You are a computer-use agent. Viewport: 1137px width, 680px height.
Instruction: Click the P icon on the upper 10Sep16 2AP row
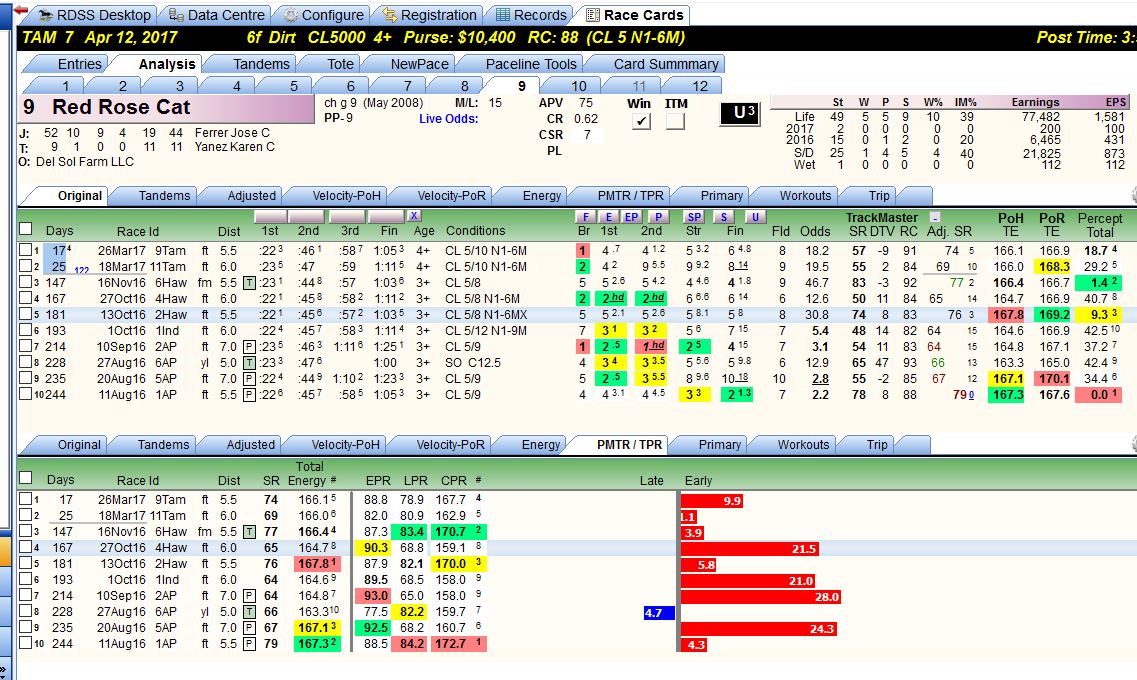point(249,347)
